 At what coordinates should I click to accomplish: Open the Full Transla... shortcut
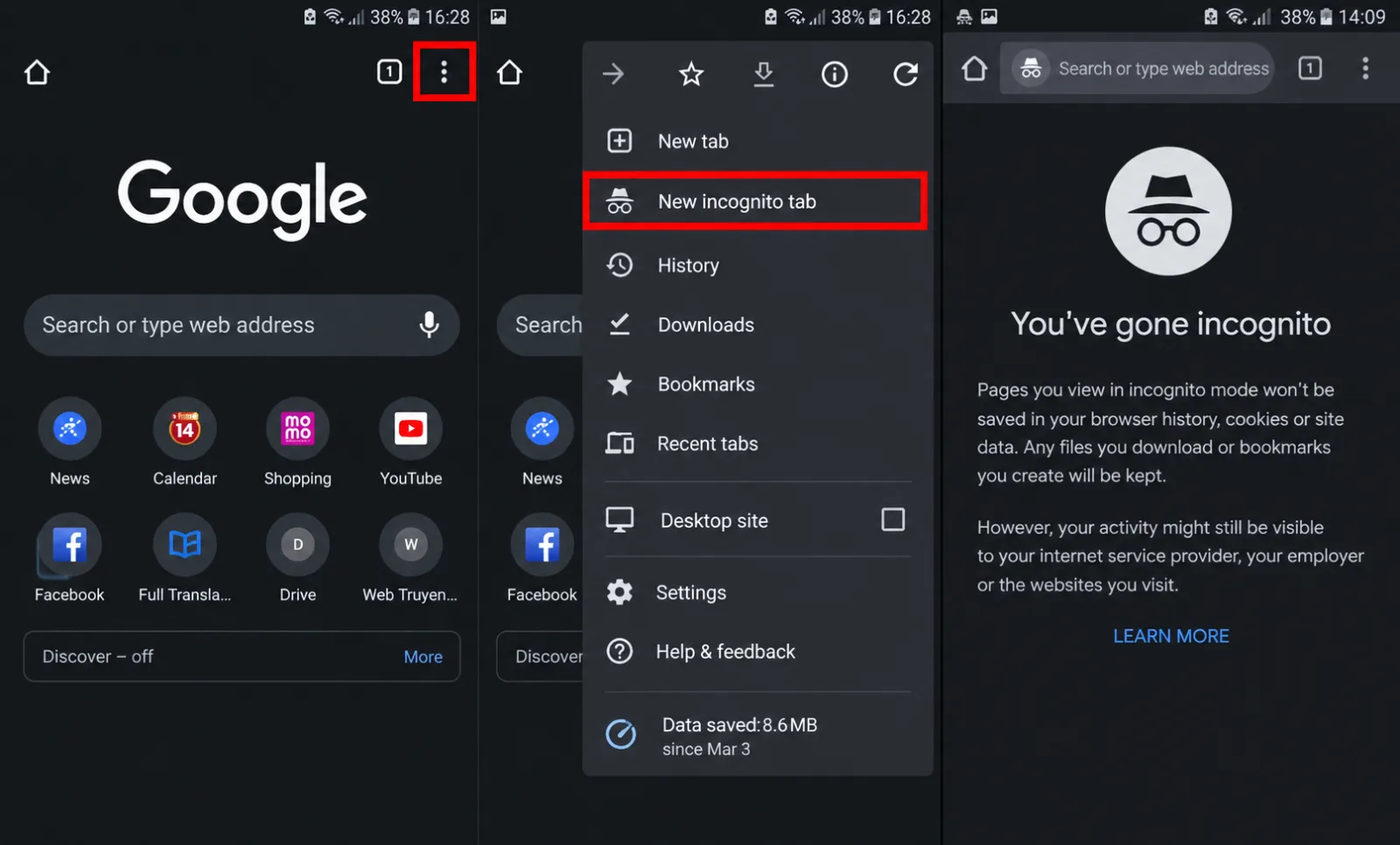pos(185,559)
